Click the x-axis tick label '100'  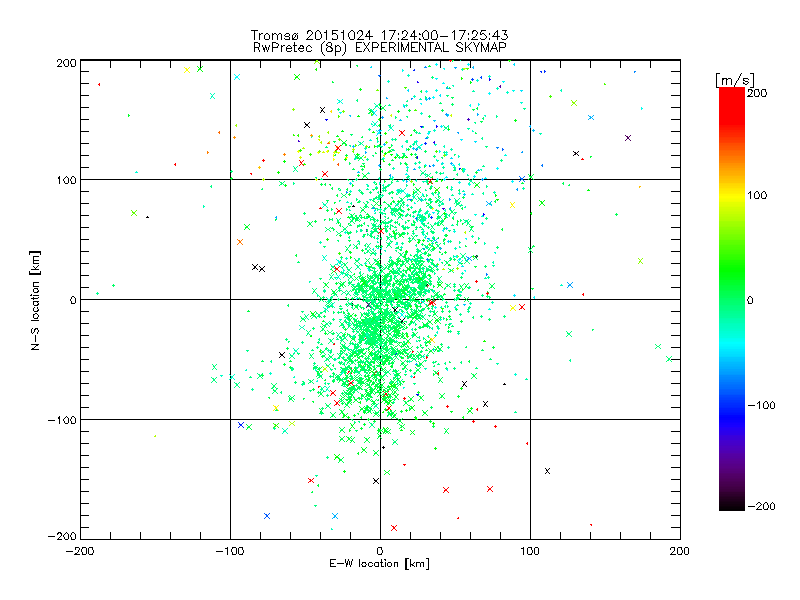coord(530,551)
